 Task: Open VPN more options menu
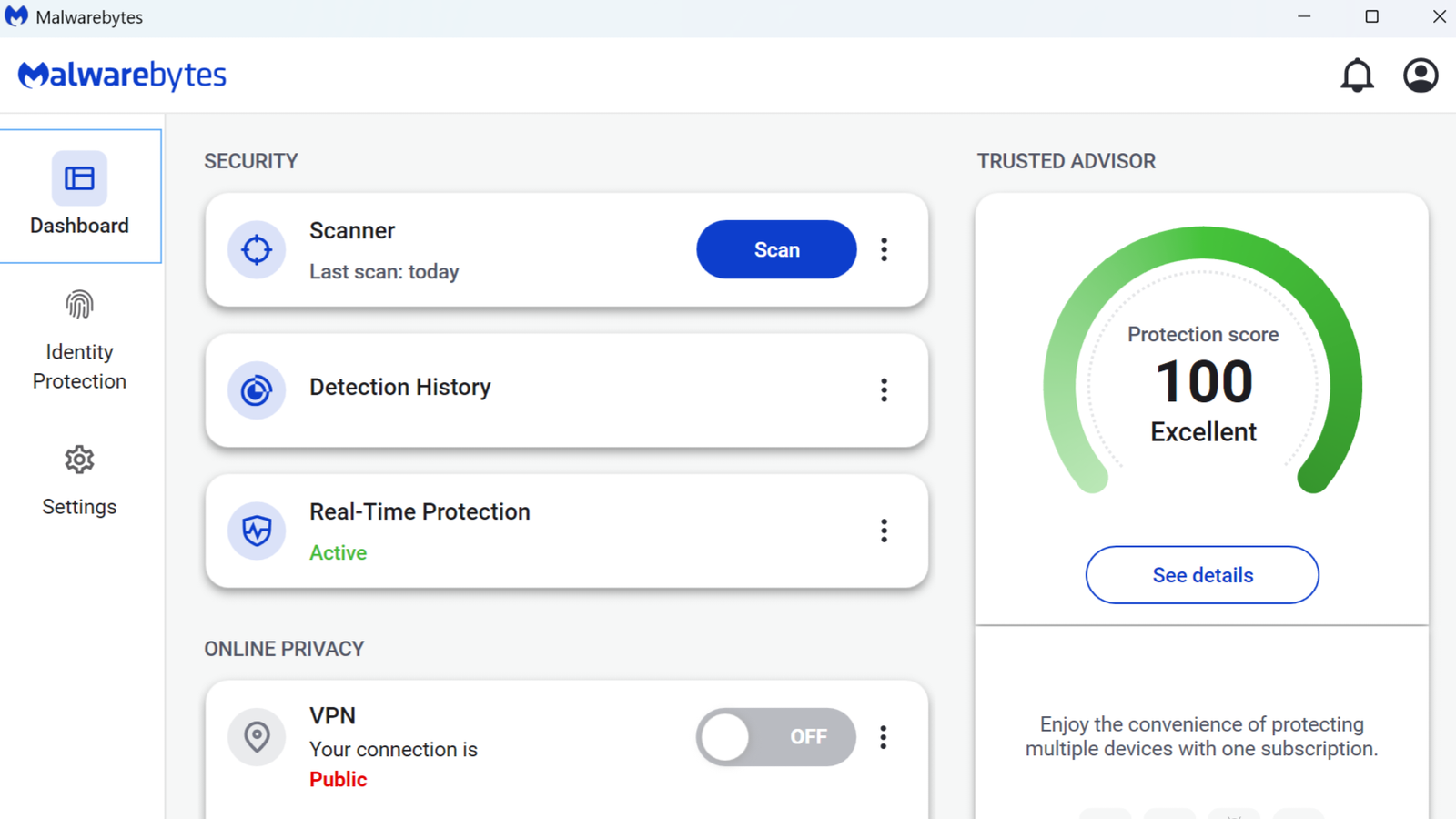[884, 737]
